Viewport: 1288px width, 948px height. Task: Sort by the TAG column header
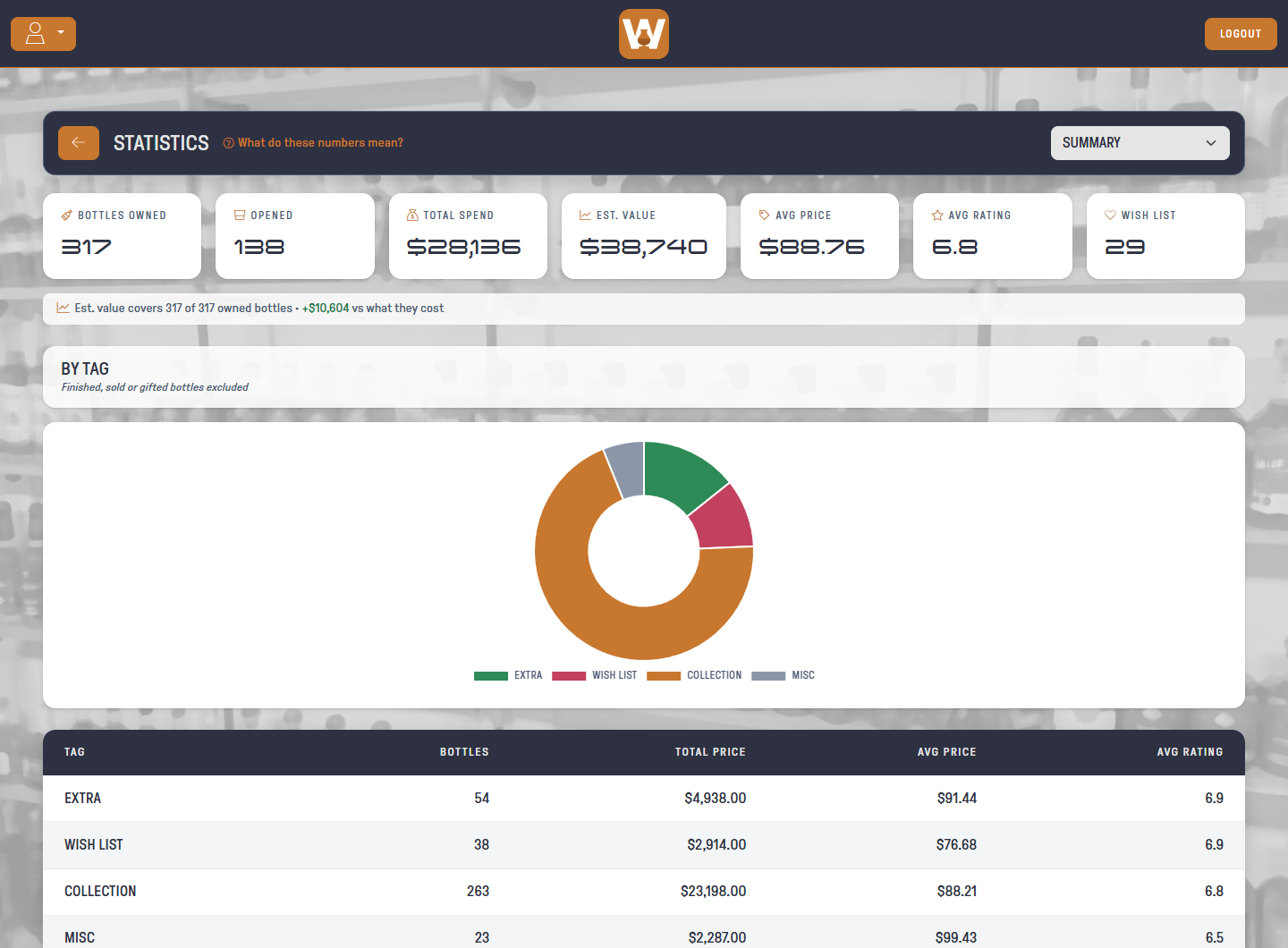(75, 752)
